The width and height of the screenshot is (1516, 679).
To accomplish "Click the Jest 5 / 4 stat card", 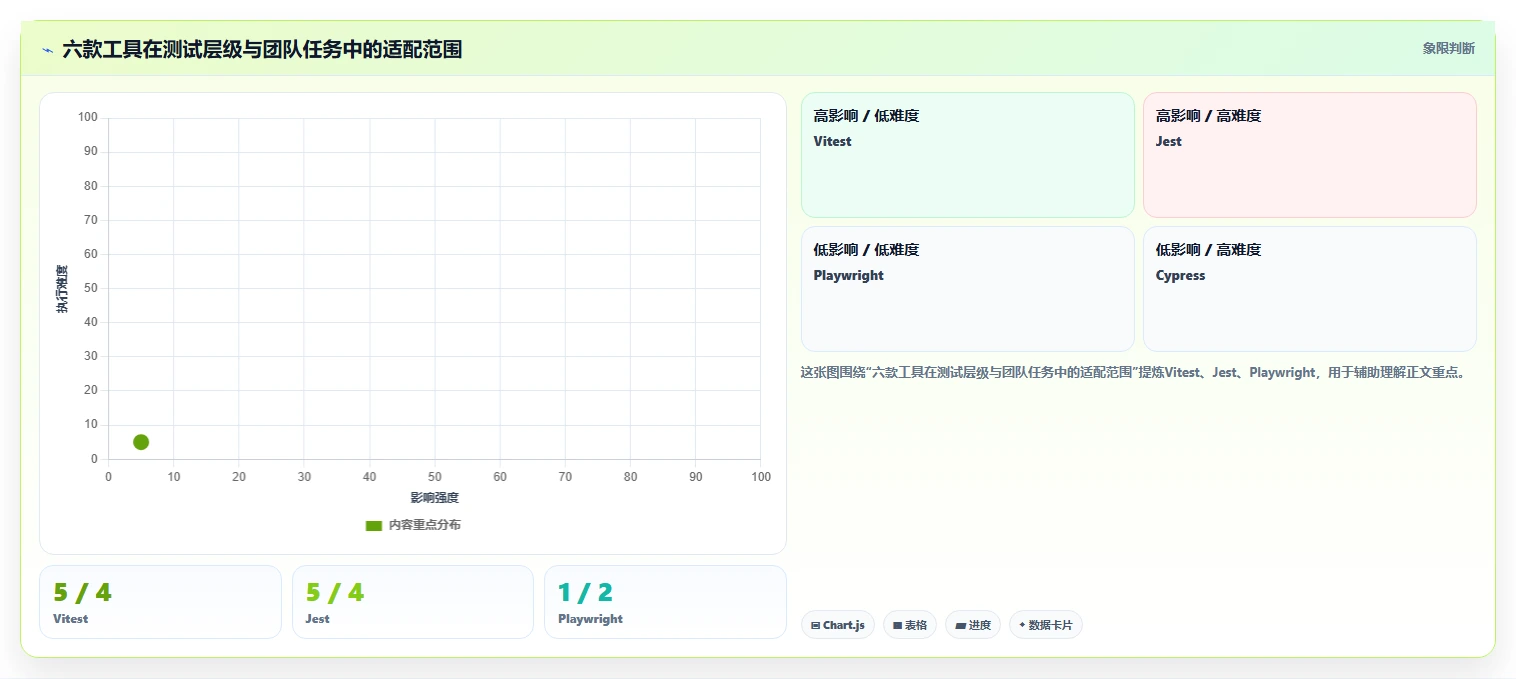I will pyautogui.click(x=413, y=602).
